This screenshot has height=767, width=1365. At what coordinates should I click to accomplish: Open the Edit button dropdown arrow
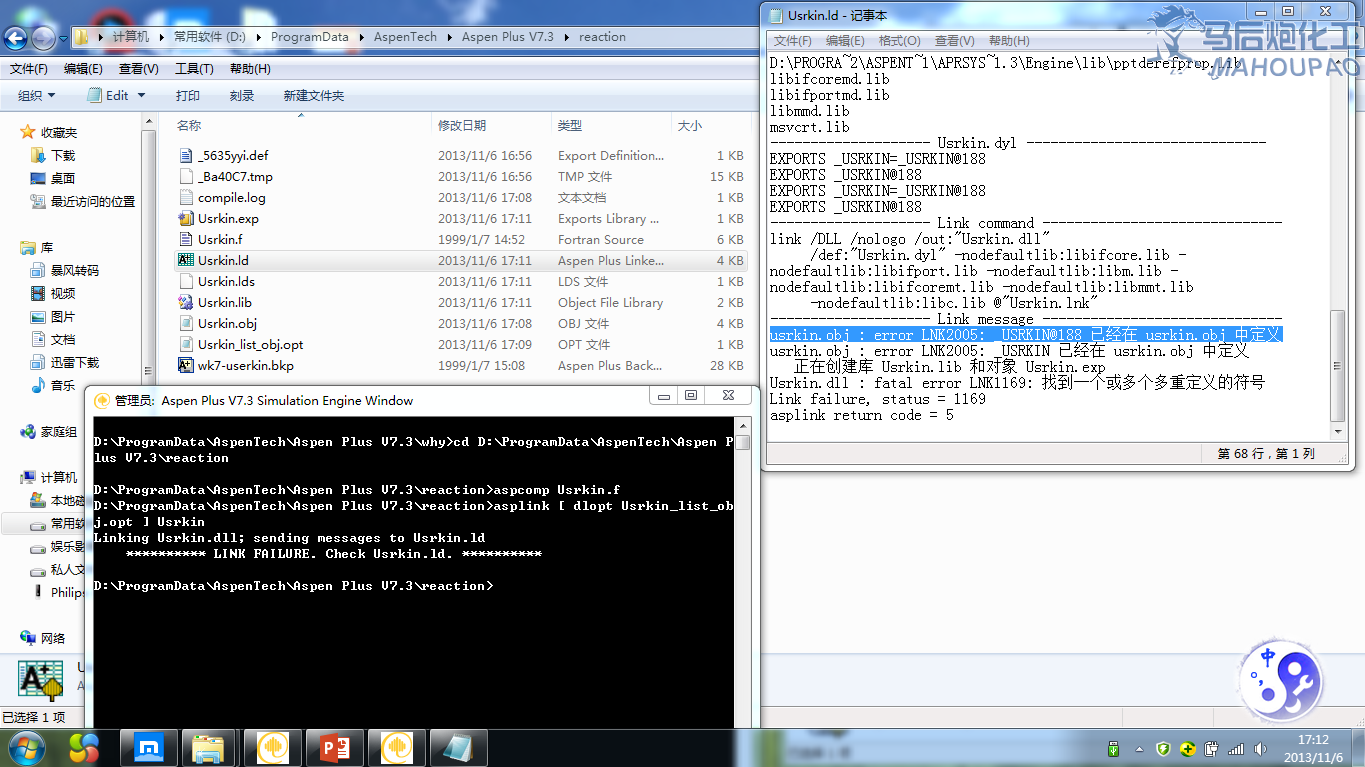click(x=141, y=95)
